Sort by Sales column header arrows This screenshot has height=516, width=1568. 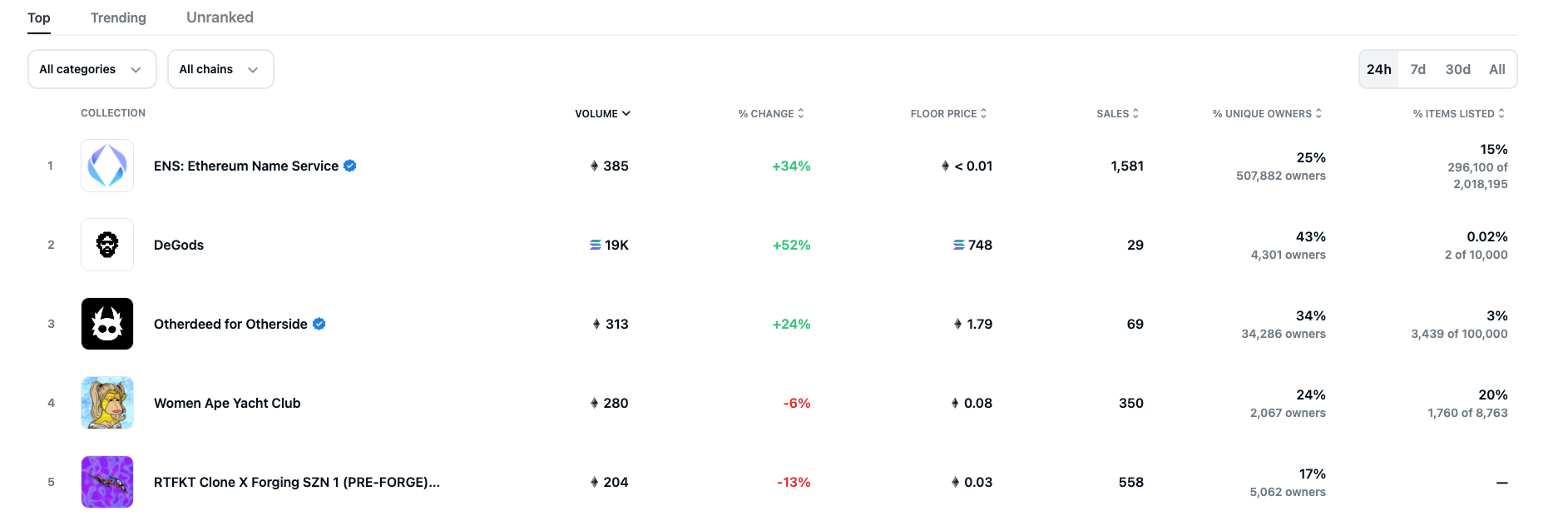1135,113
